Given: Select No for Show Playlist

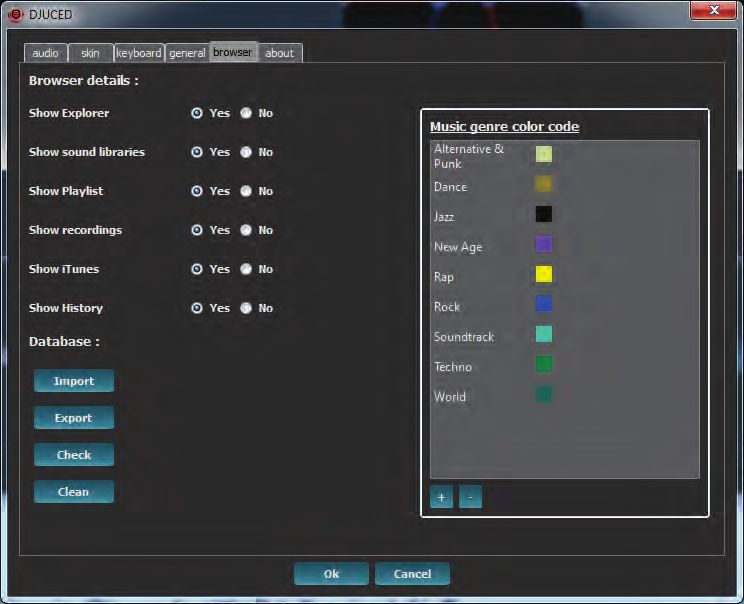Looking at the screenshot, I should [x=246, y=191].
